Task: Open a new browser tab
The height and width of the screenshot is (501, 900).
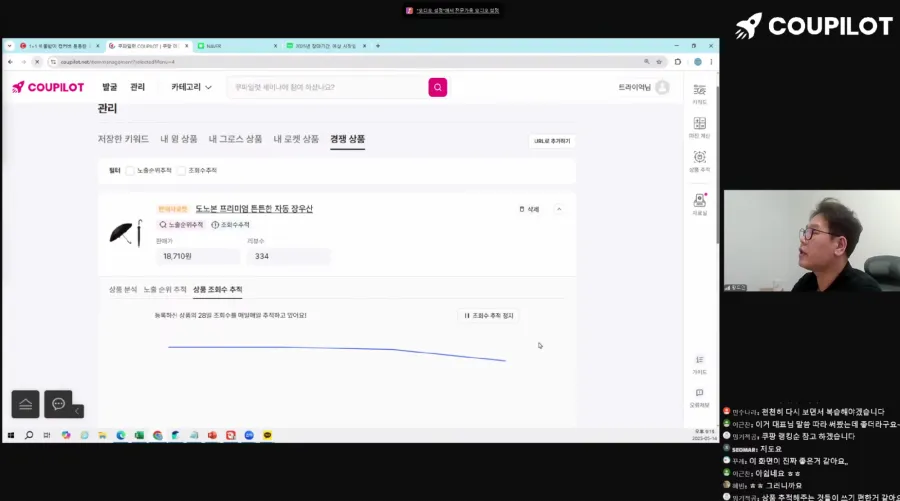Action: point(378,46)
